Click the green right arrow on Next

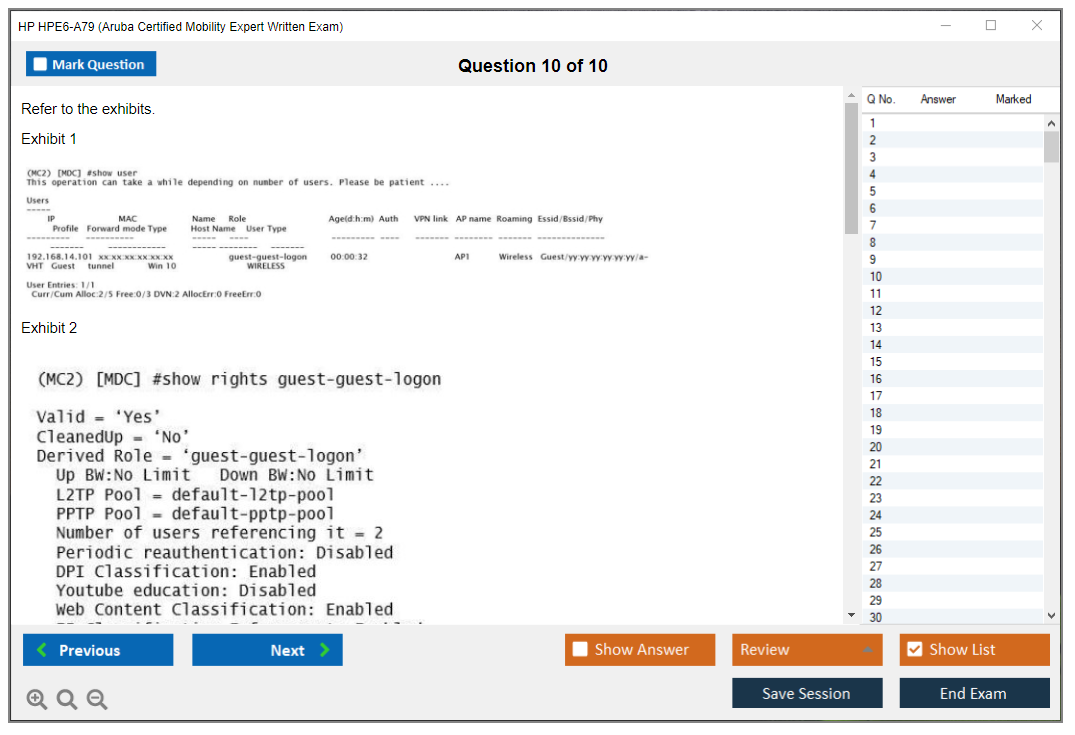point(324,650)
